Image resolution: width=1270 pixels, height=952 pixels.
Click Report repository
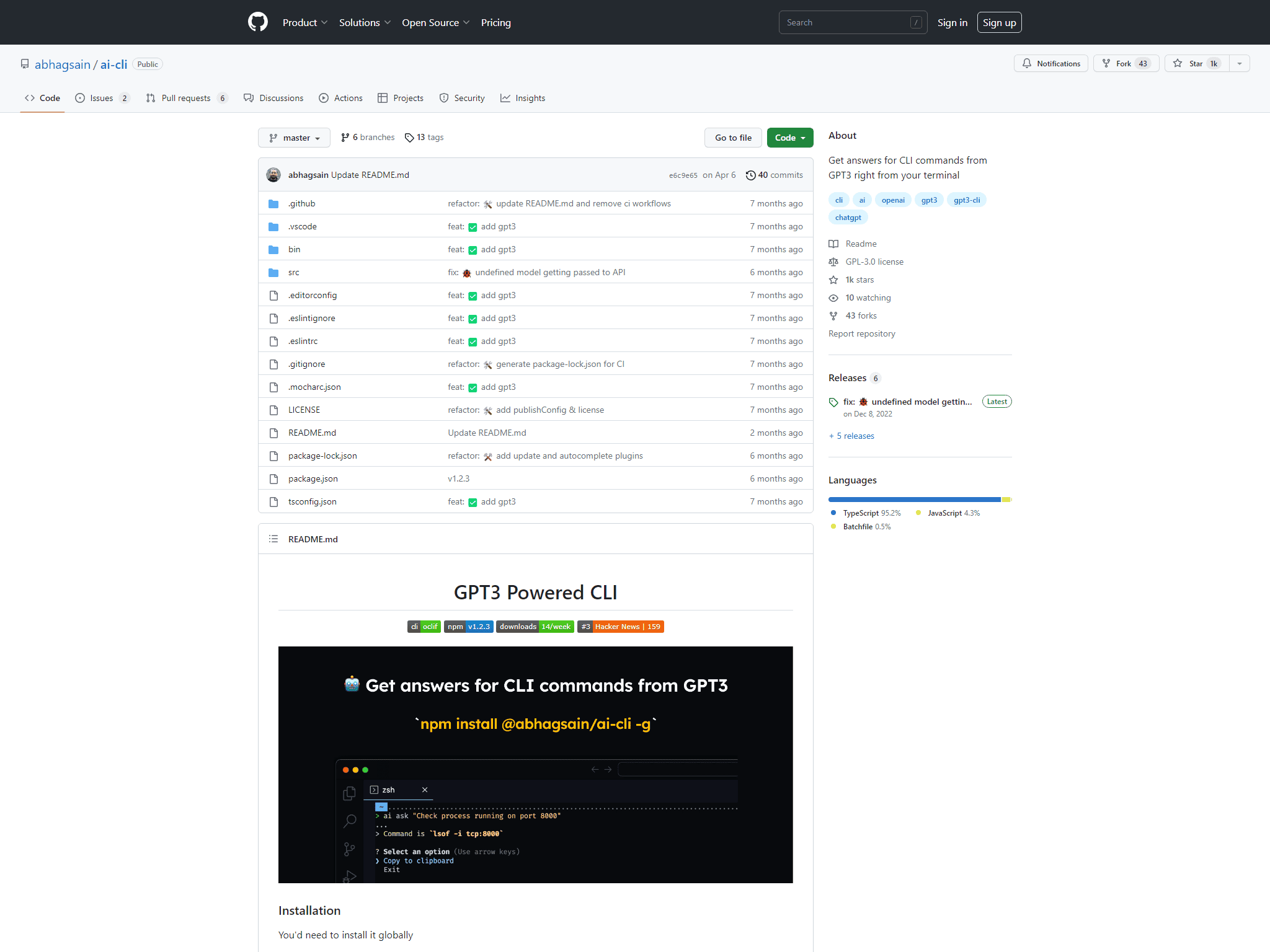[x=861, y=333]
